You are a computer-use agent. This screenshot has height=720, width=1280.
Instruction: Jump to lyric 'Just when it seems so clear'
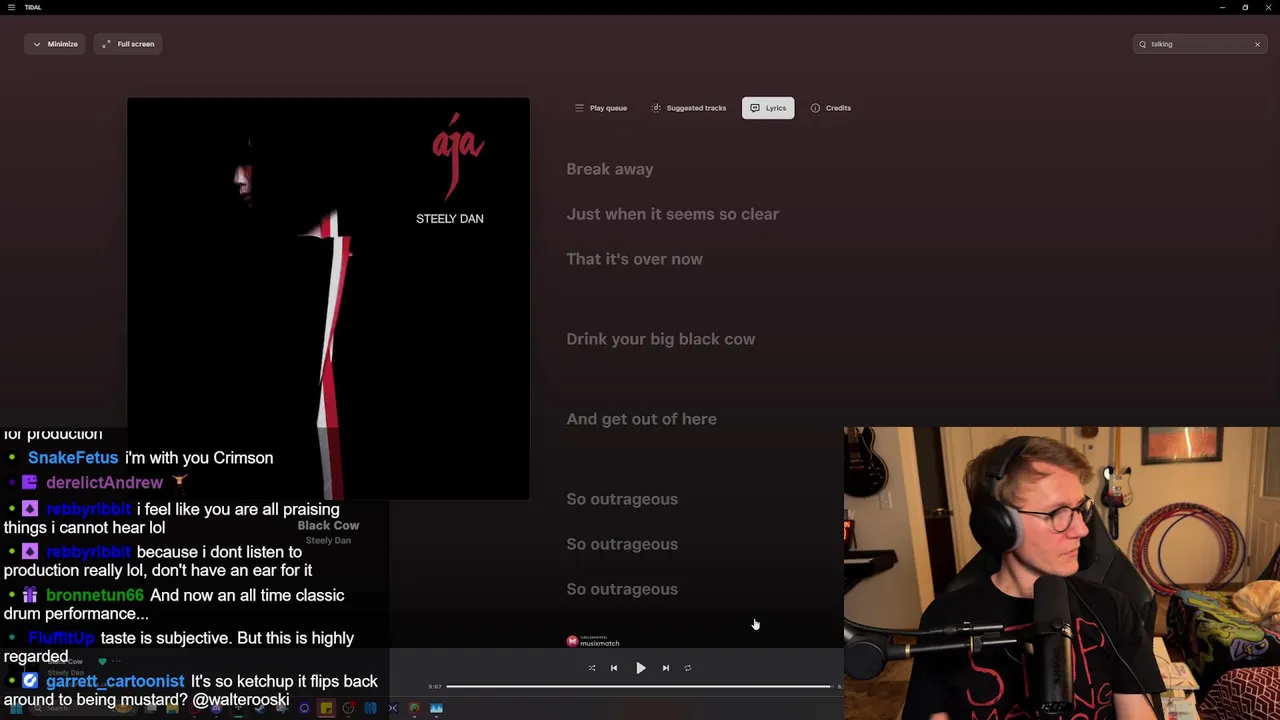[x=673, y=214]
